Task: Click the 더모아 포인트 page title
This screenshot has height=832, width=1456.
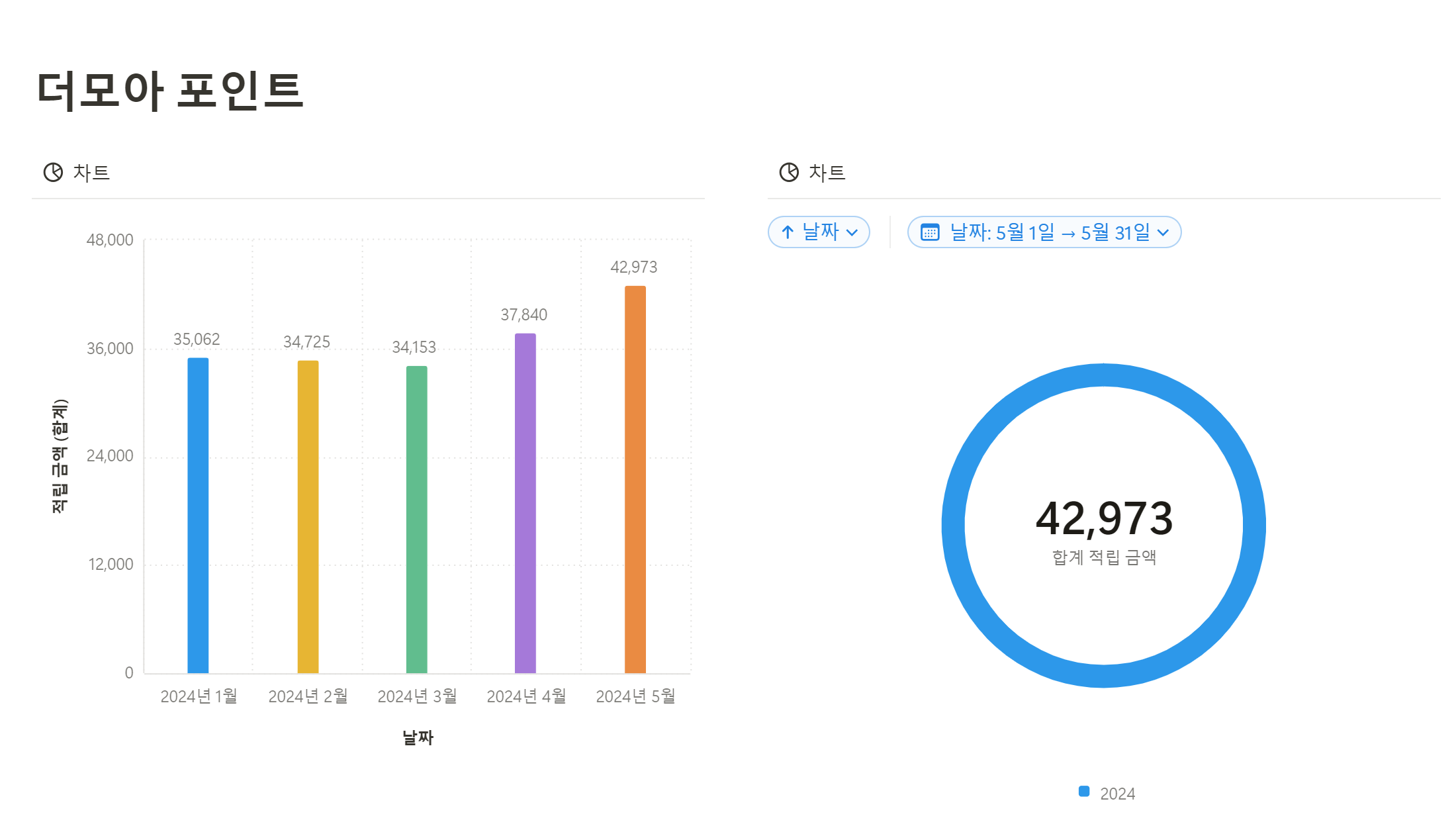Action: pyautogui.click(x=170, y=90)
